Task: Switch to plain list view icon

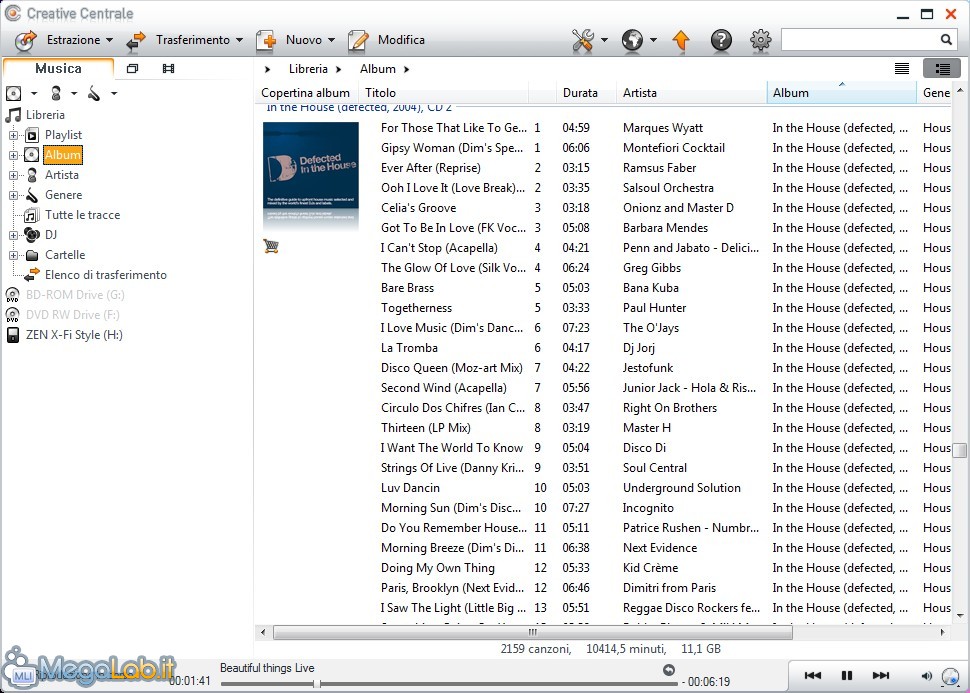Action: tap(902, 69)
